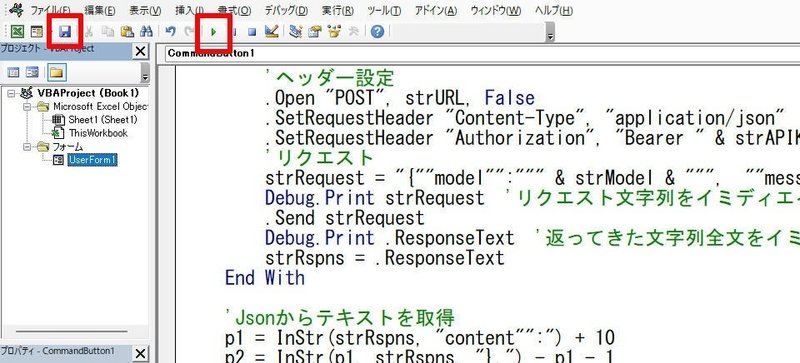
Task: Open the 書式(O) menu
Action: click(234, 10)
